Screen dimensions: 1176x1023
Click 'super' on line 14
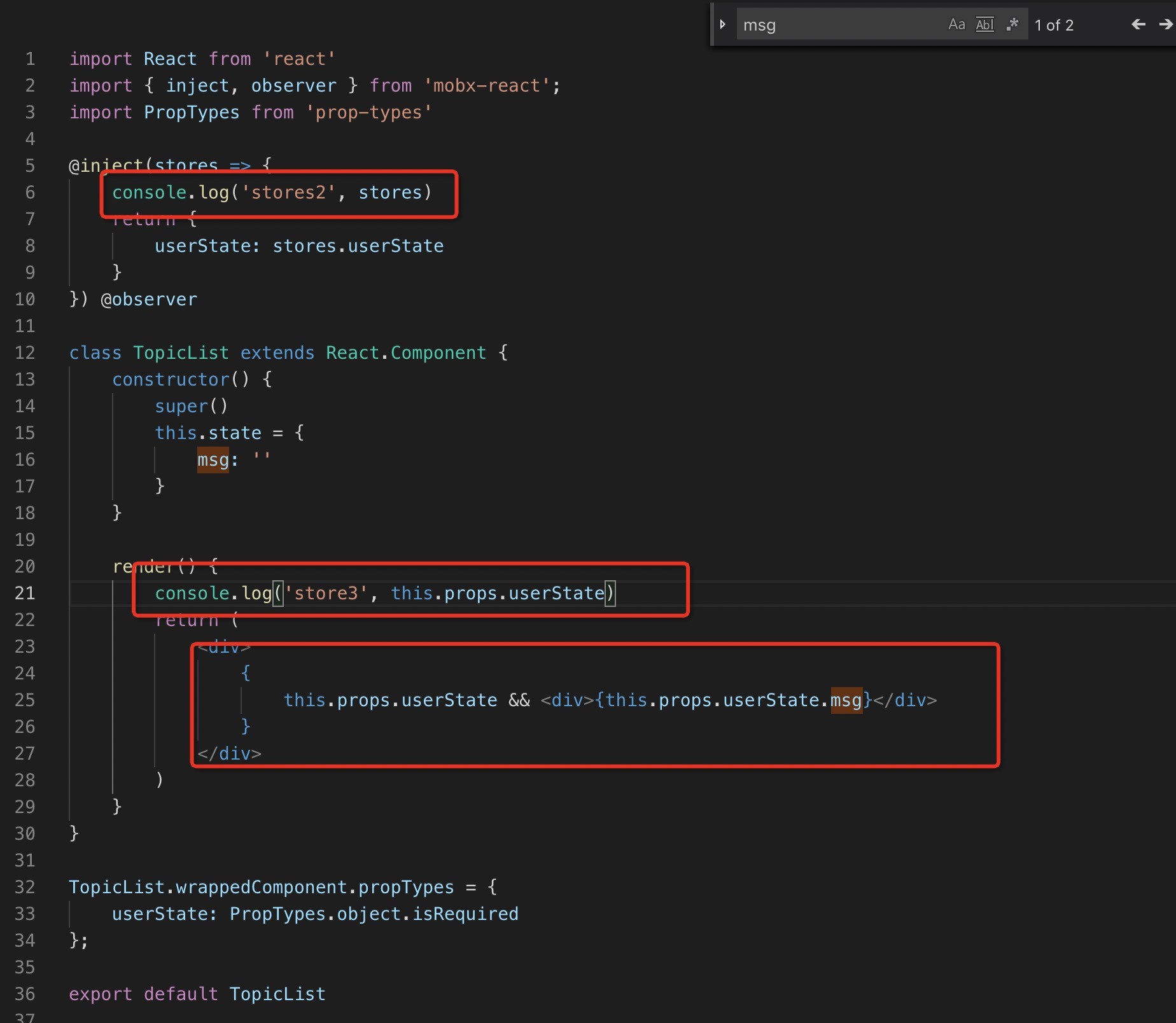tap(181, 407)
